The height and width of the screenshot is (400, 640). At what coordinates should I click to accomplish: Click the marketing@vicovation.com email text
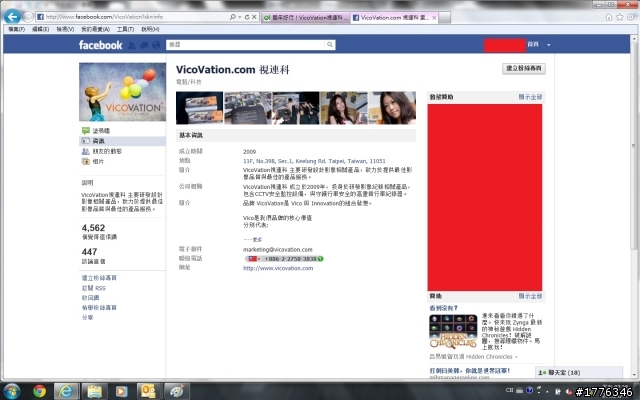278,249
